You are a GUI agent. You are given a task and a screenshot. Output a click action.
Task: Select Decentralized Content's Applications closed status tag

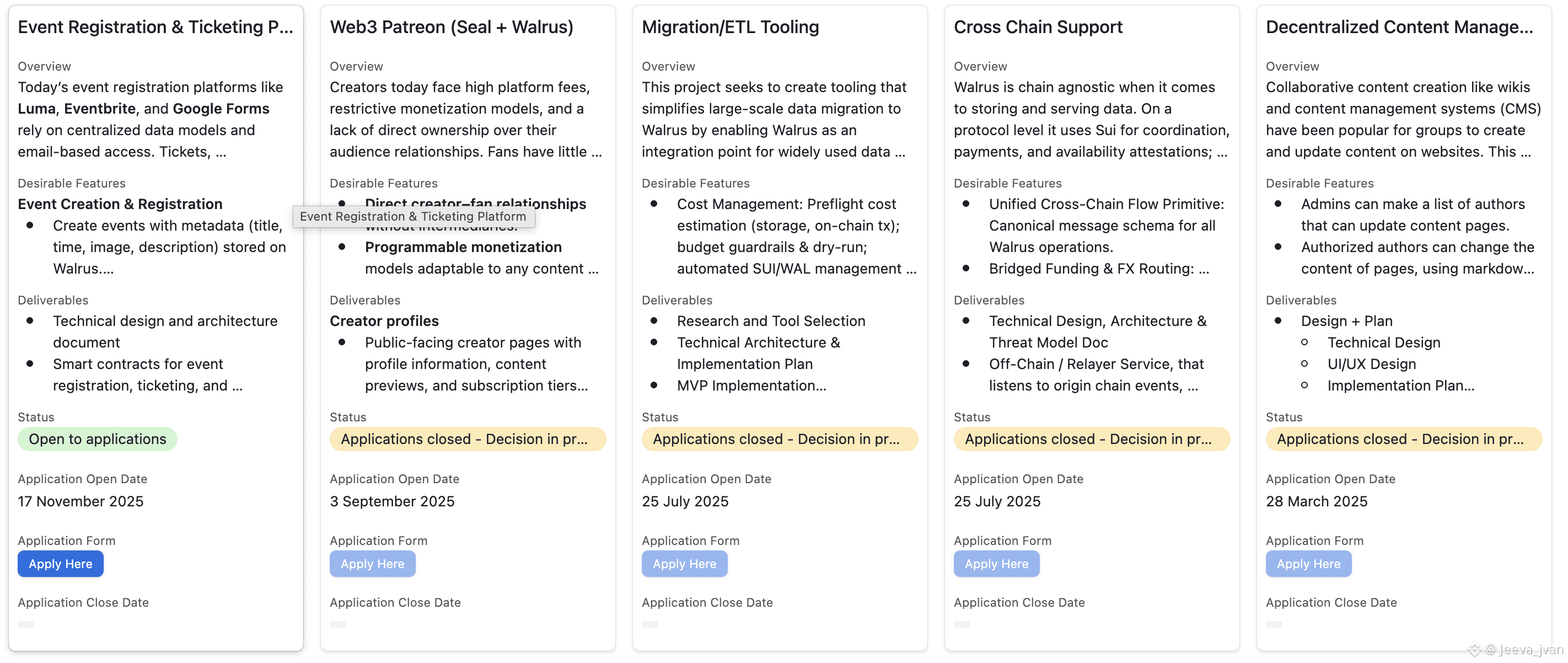1403,439
